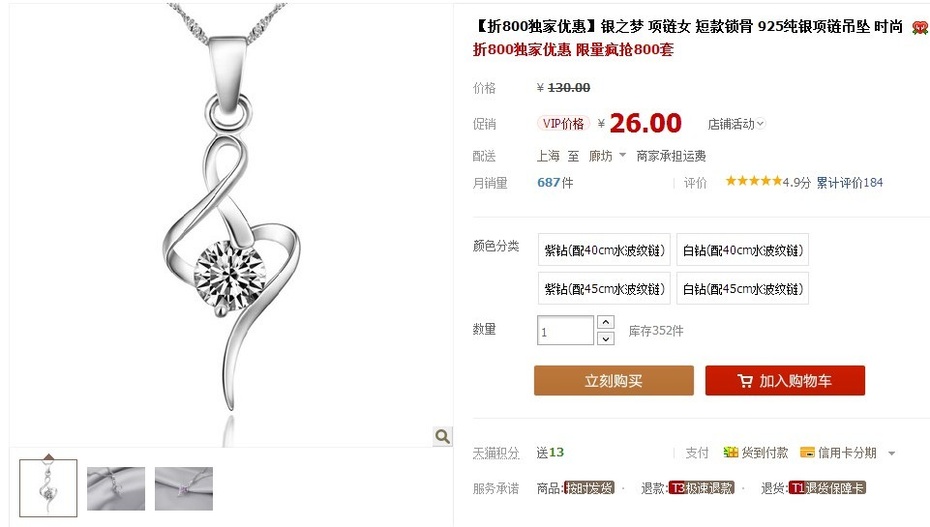Click the T3 fast refund badge

[x=701, y=488]
